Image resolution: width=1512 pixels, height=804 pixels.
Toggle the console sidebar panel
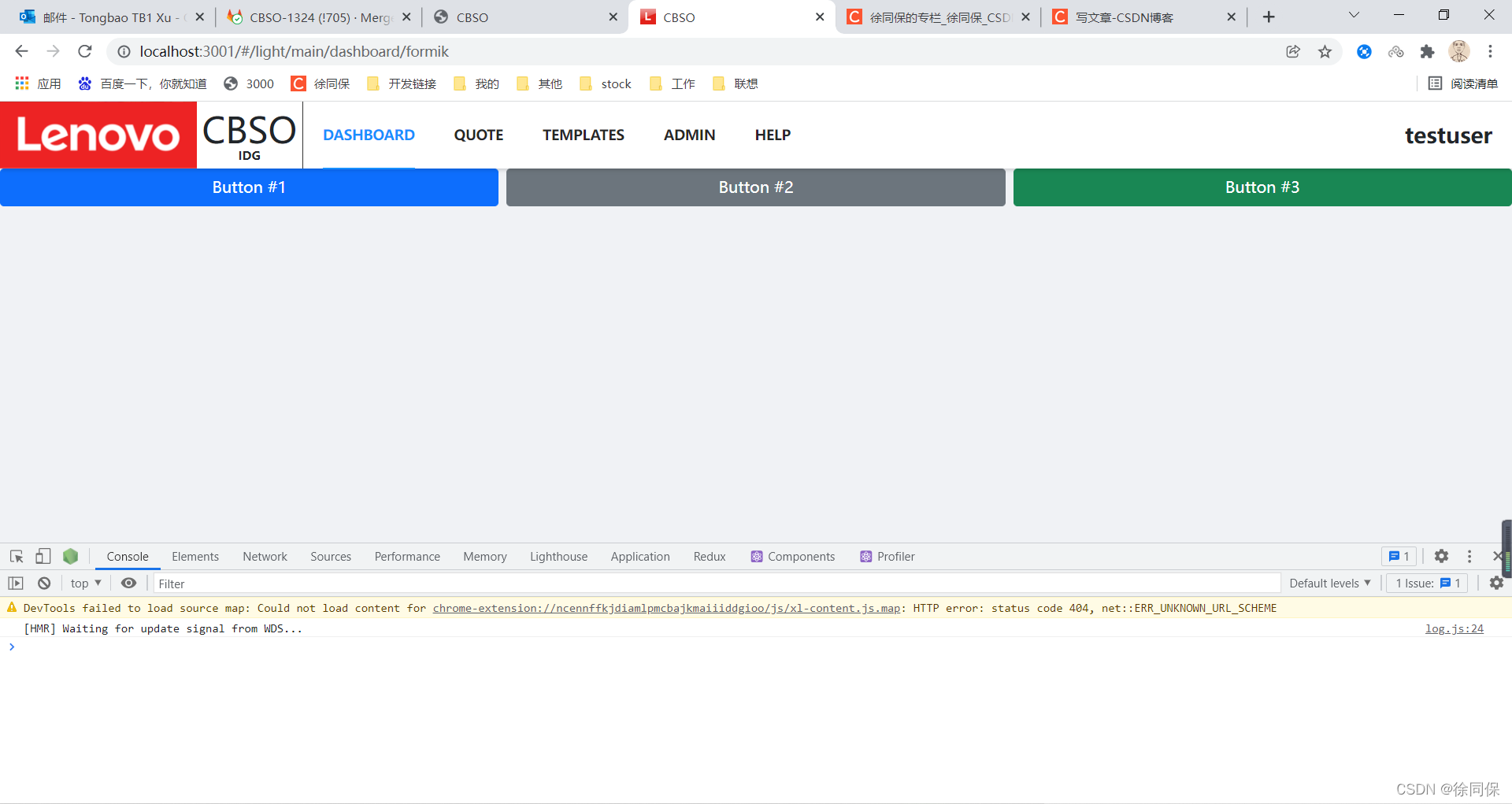16,583
